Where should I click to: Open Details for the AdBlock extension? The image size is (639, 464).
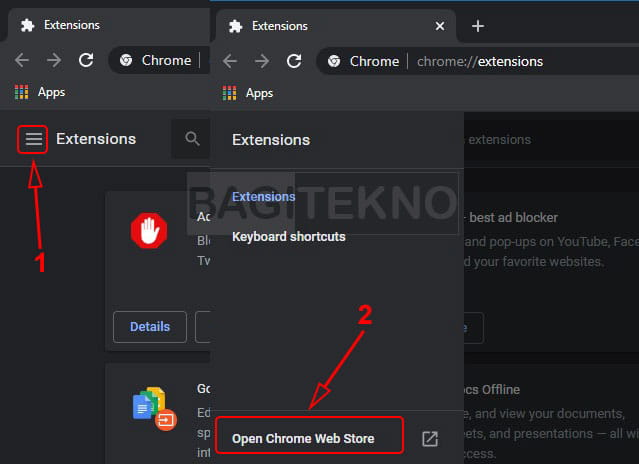[x=150, y=327]
